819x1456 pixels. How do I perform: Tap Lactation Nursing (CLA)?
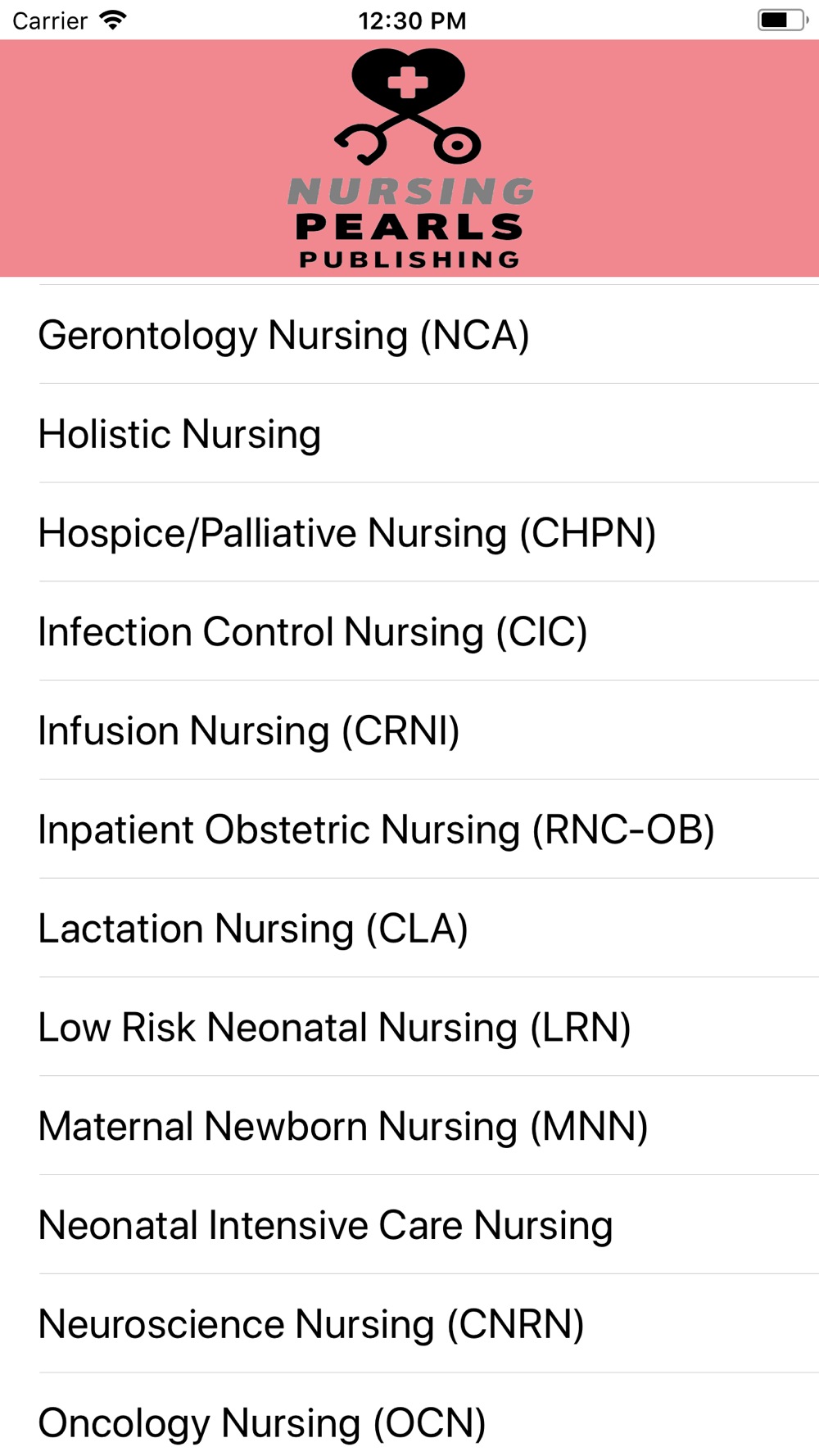point(409,929)
